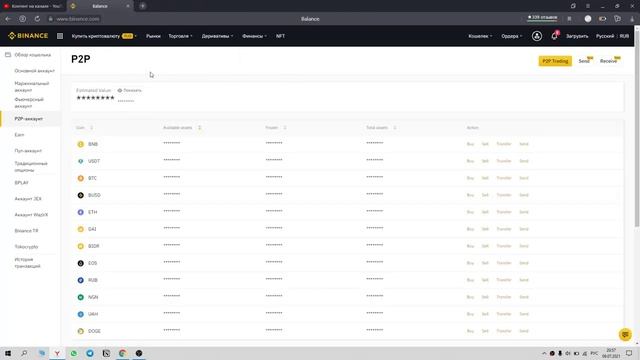
Task: Click the Receive button at top
Action: pos(608,61)
